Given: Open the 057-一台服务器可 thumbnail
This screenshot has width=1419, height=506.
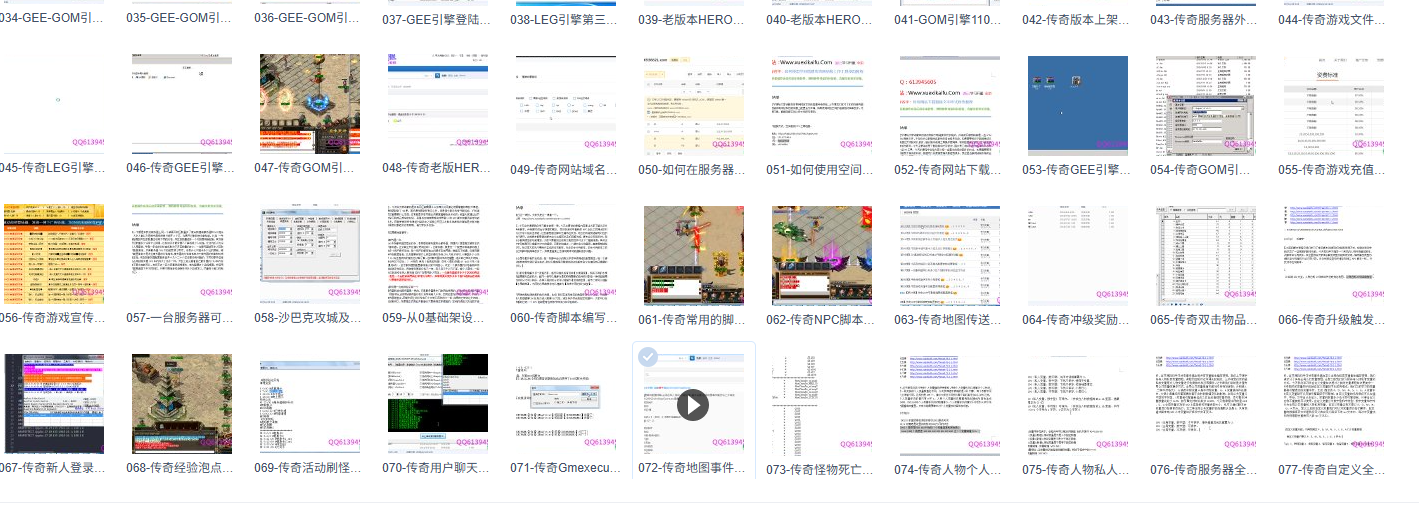Looking at the screenshot, I should (x=182, y=254).
